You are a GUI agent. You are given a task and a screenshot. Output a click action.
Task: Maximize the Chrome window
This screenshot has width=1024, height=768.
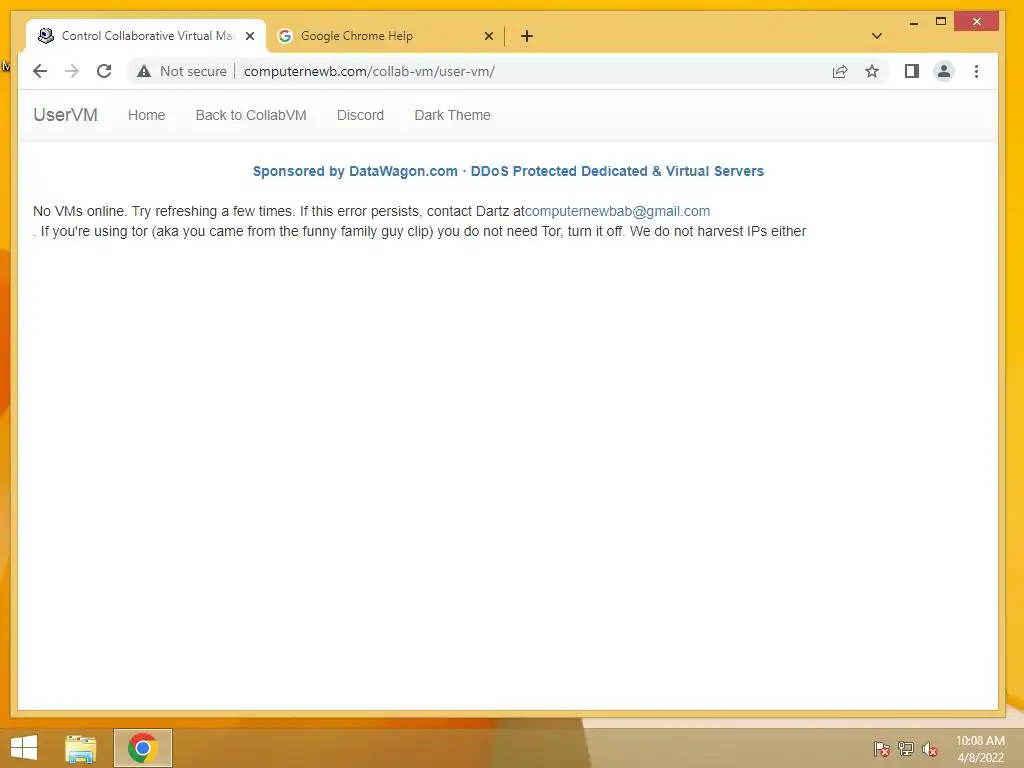coord(941,22)
